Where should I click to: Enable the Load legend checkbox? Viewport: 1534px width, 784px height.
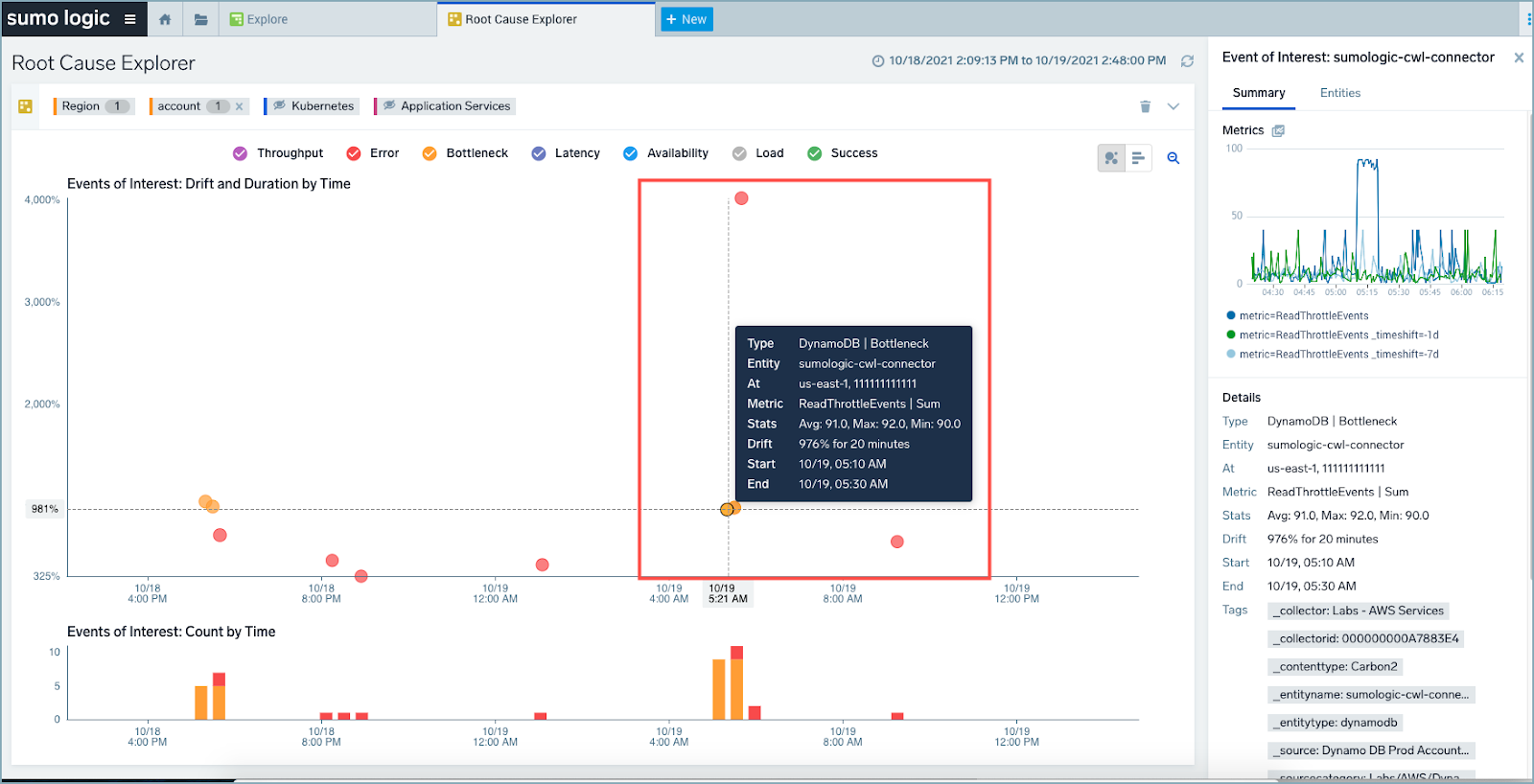tap(739, 153)
